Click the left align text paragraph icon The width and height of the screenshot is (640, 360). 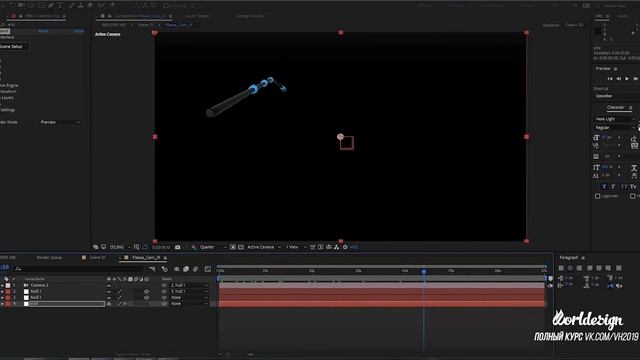point(561,268)
